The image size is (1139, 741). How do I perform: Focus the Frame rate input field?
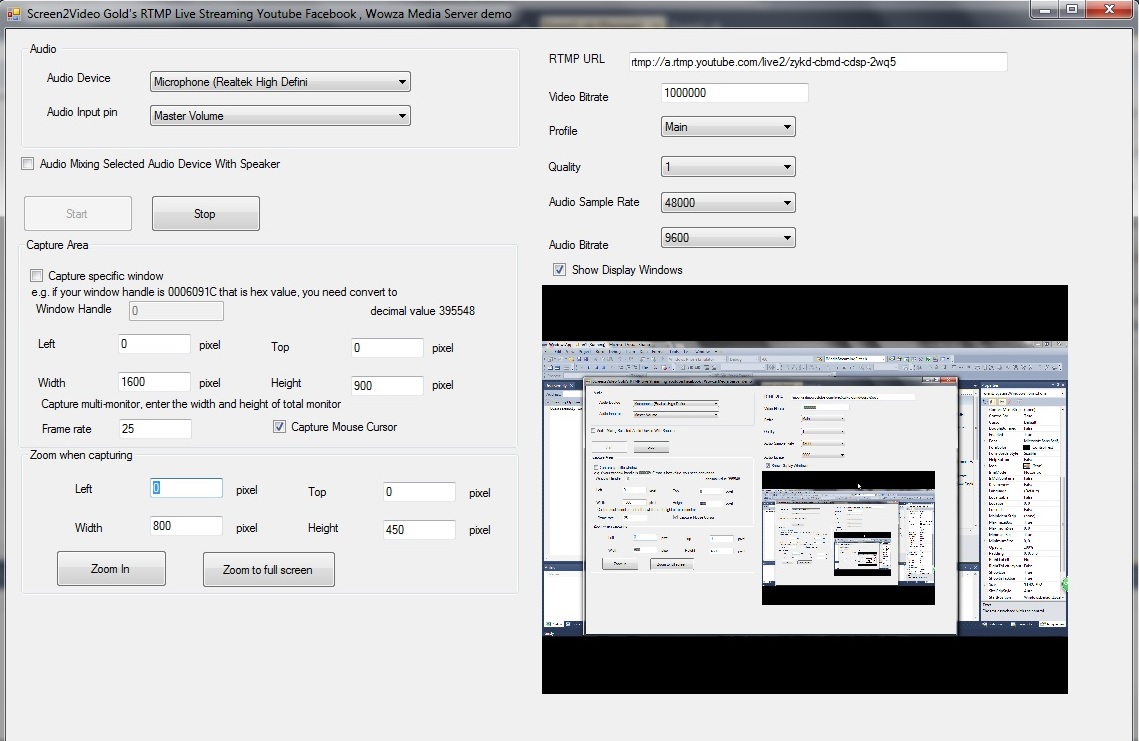coord(155,429)
